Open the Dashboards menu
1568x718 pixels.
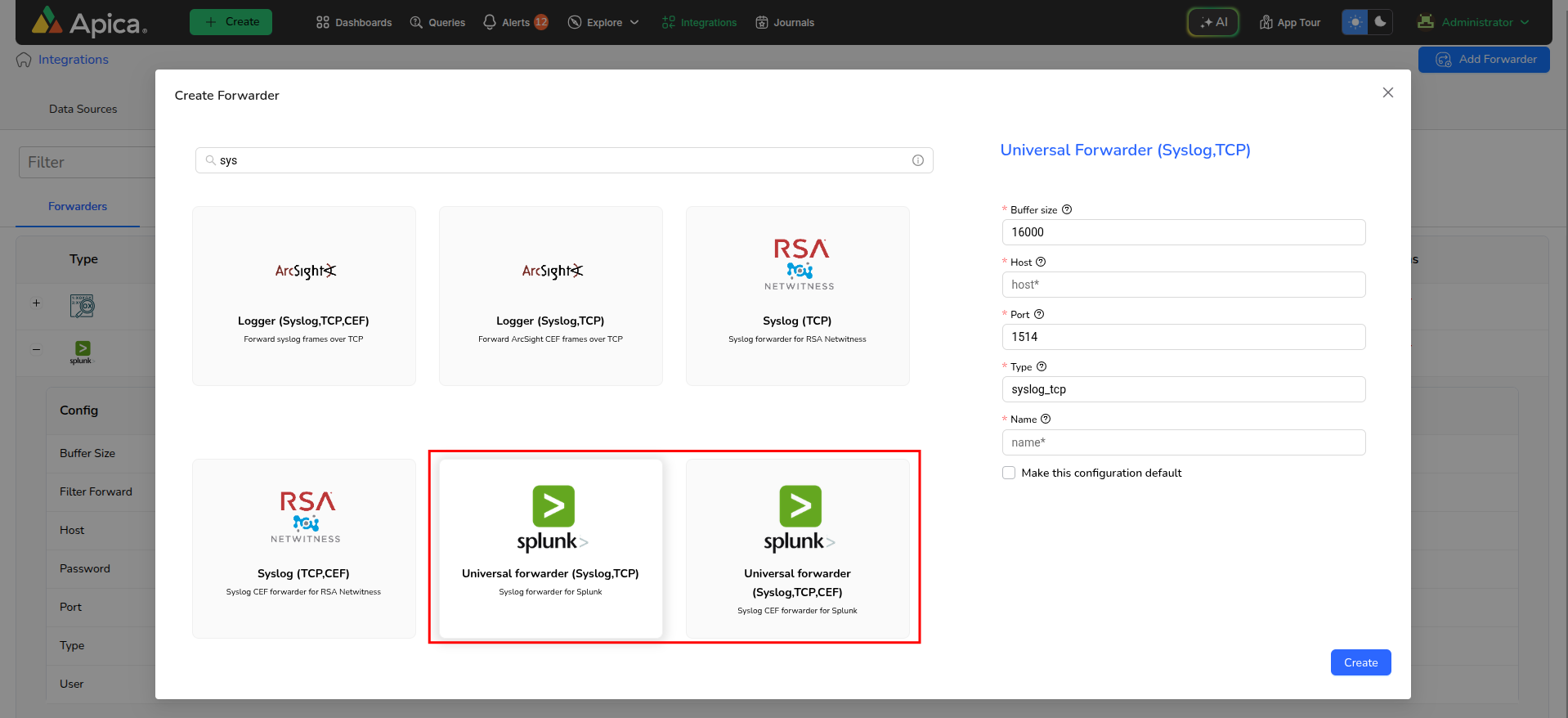click(354, 22)
